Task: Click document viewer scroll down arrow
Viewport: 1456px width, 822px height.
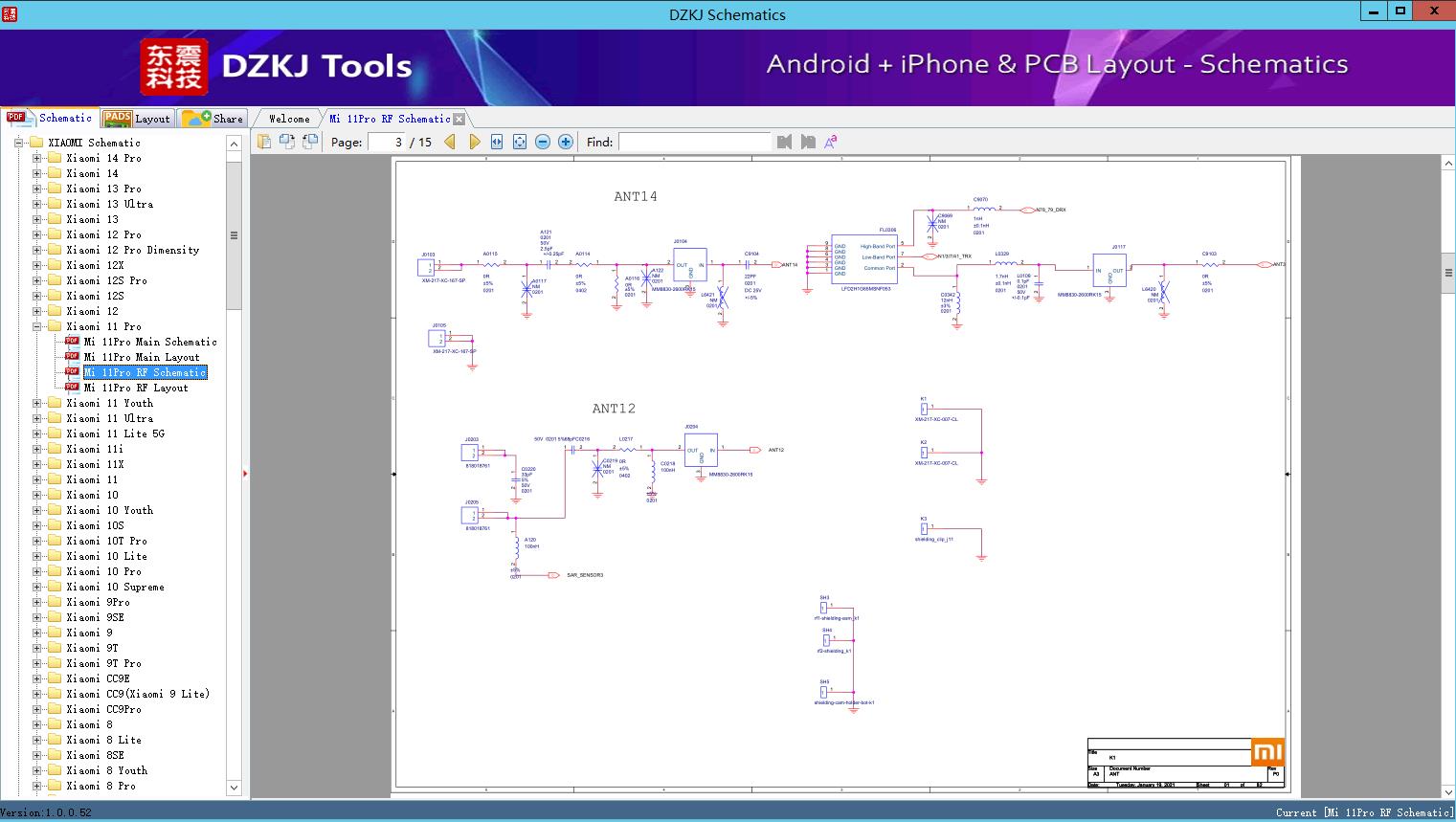Action: click(x=1448, y=792)
